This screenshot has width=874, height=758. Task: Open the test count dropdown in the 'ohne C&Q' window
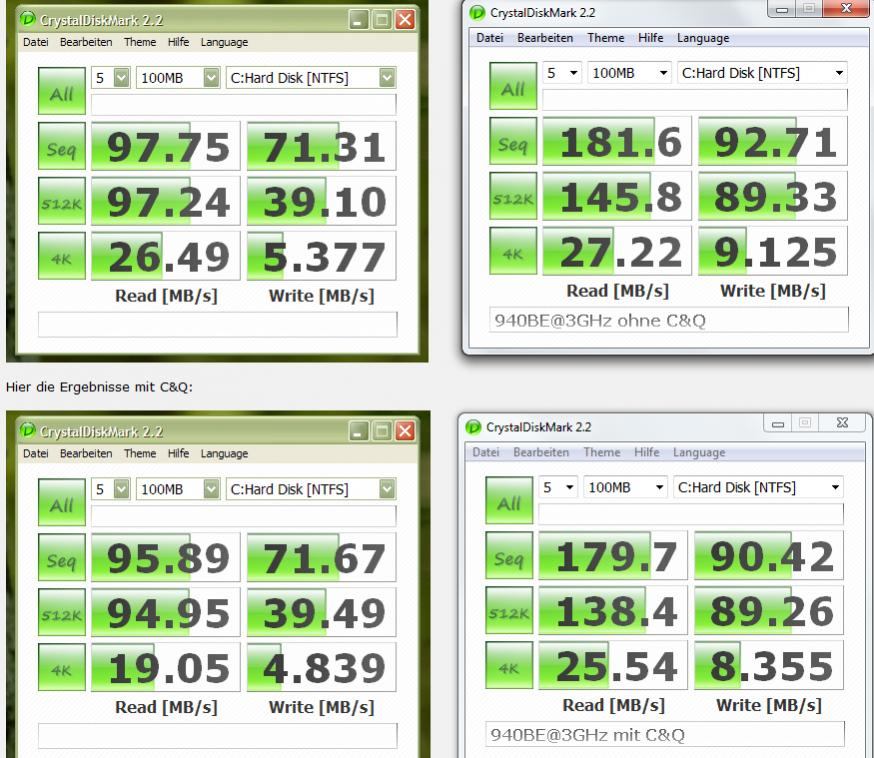562,72
